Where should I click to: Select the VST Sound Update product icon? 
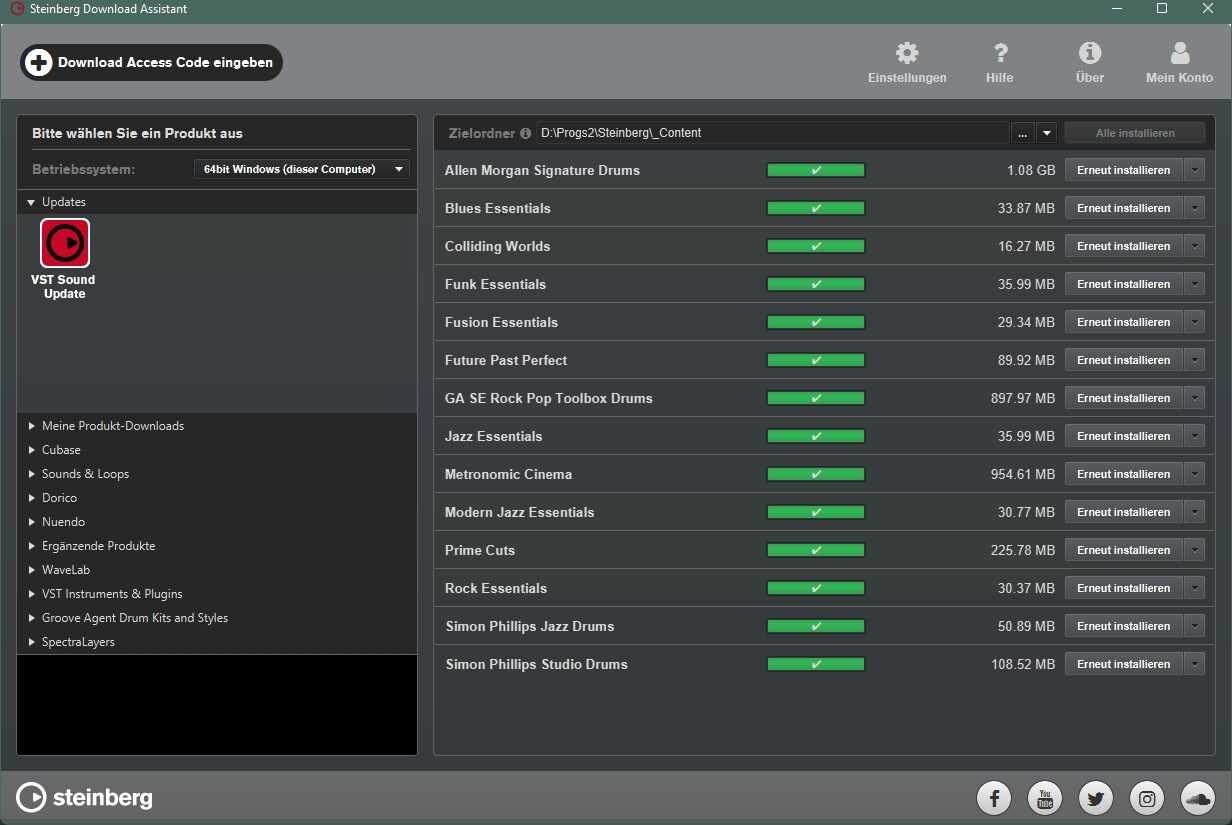[x=65, y=243]
